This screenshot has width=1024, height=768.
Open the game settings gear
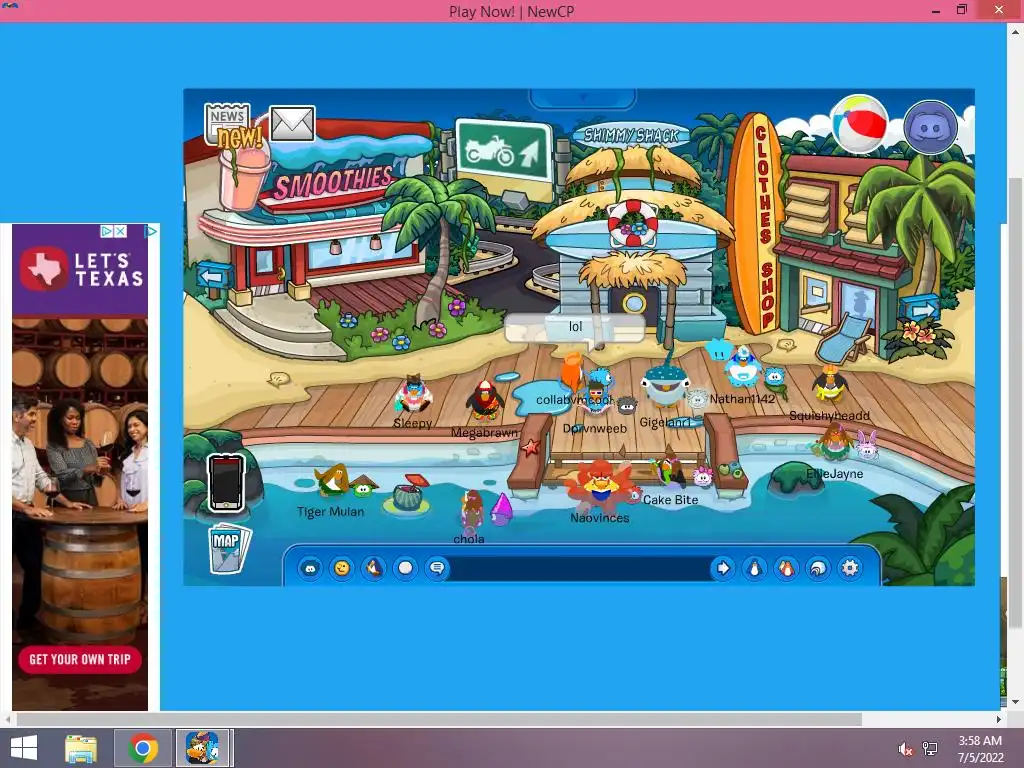click(x=850, y=568)
